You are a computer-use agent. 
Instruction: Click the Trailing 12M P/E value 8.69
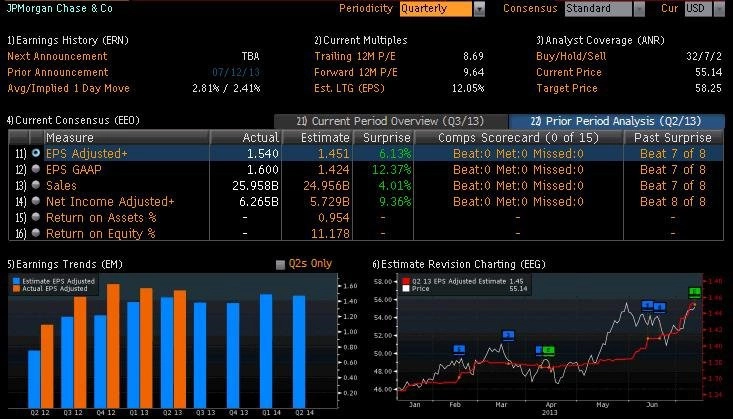click(473, 56)
